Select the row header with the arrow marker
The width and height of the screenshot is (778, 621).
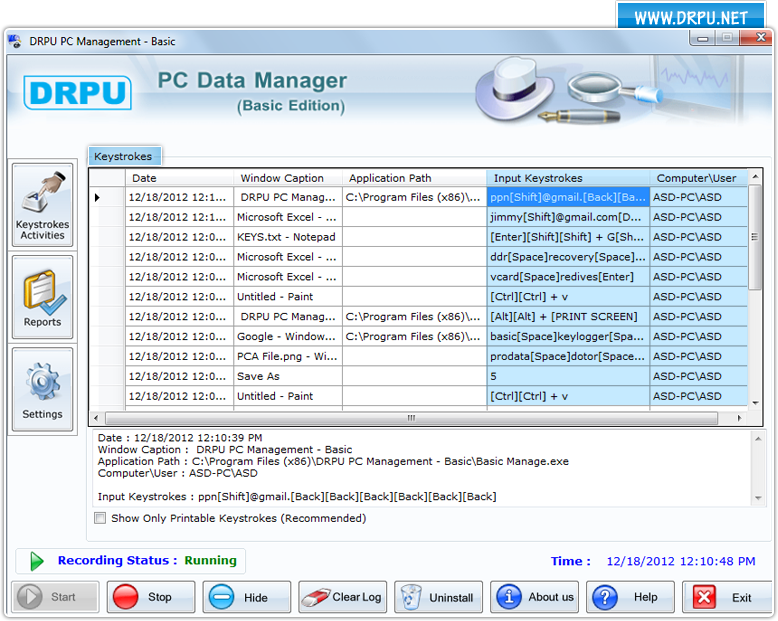pyautogui.click(x=107, y=197)
